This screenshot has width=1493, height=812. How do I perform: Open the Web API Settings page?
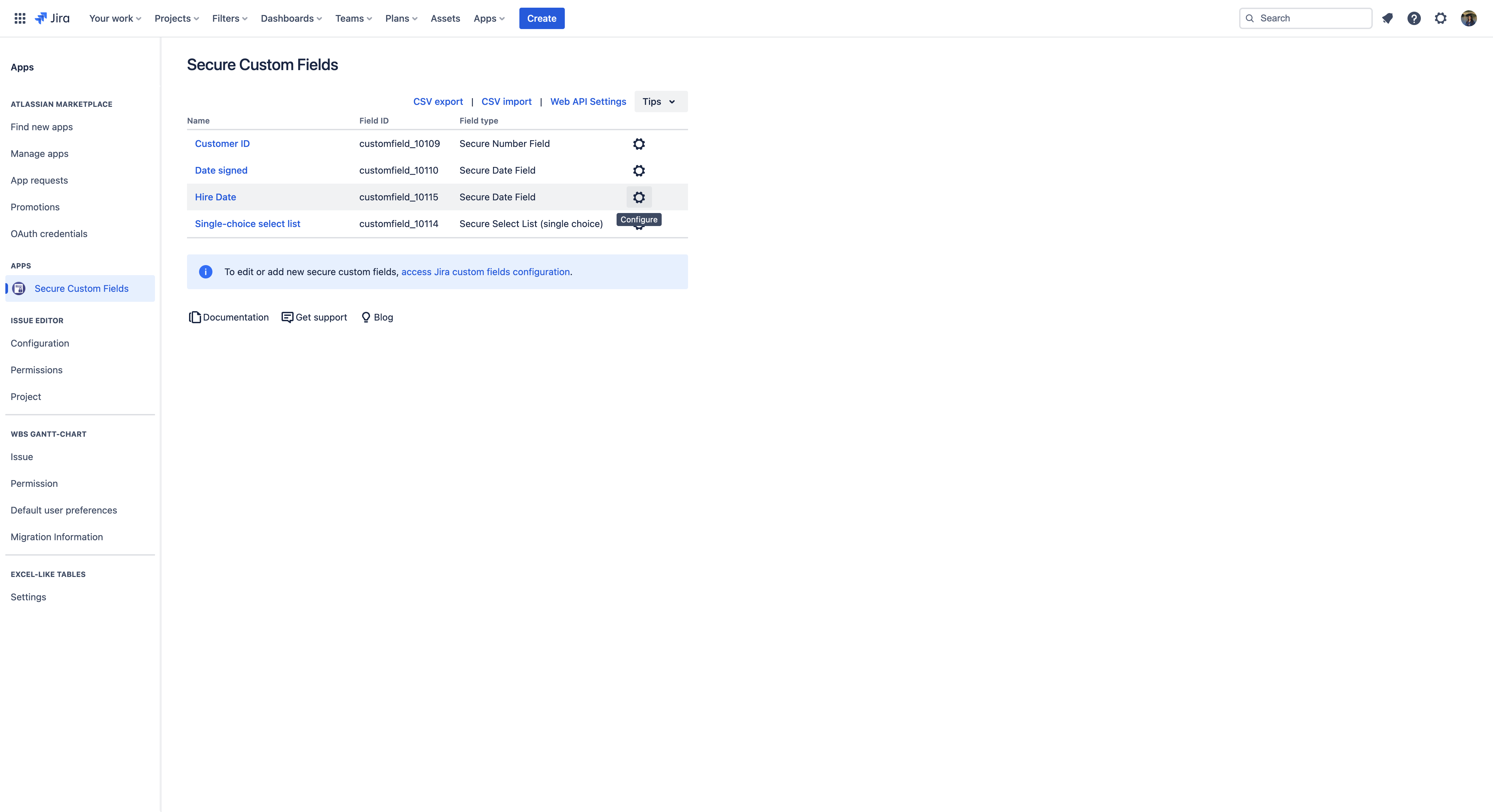pyautogui.click(x=588, y=101)
